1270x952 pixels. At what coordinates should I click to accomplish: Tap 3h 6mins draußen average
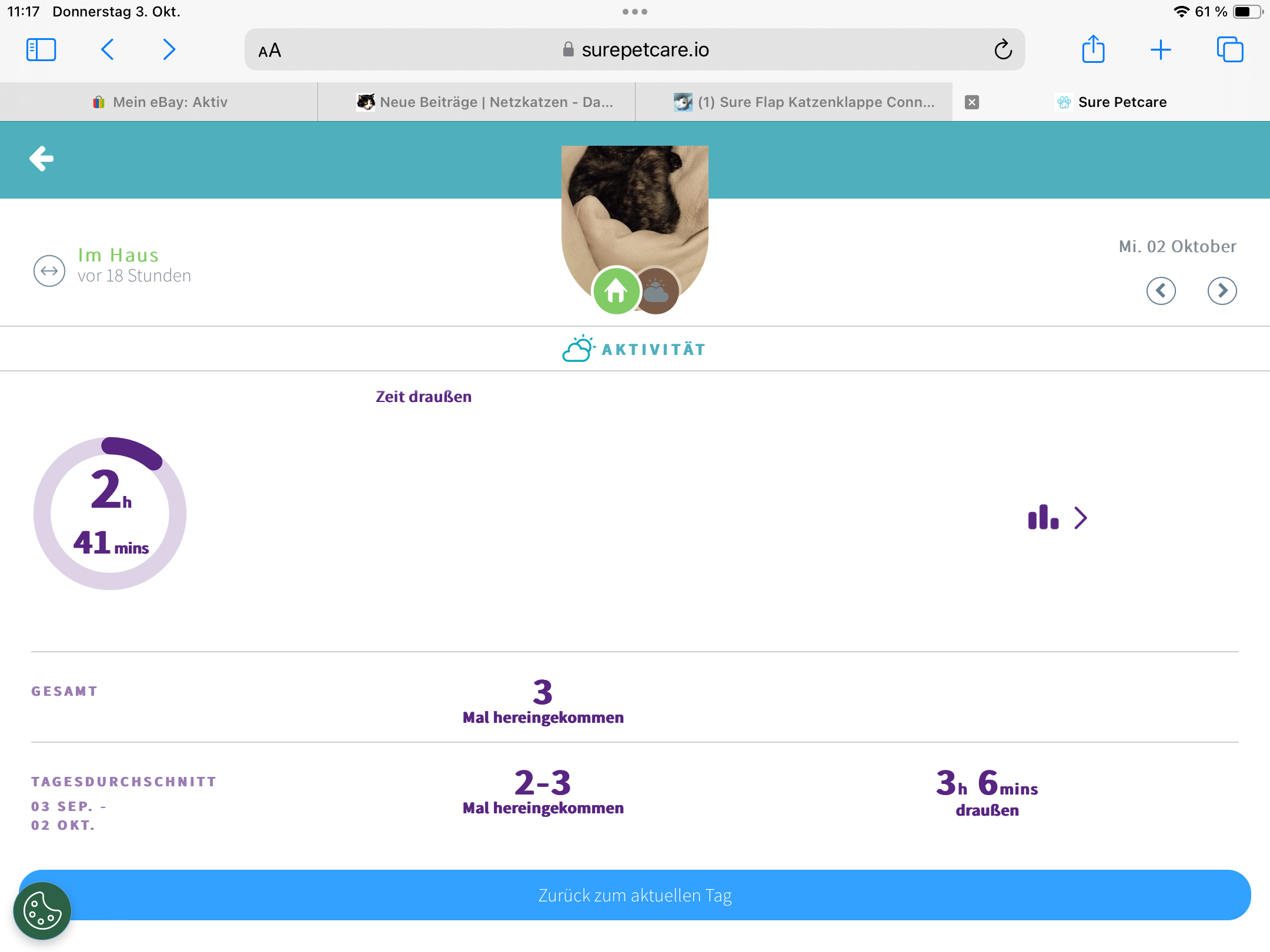click(x=987, y=793)
